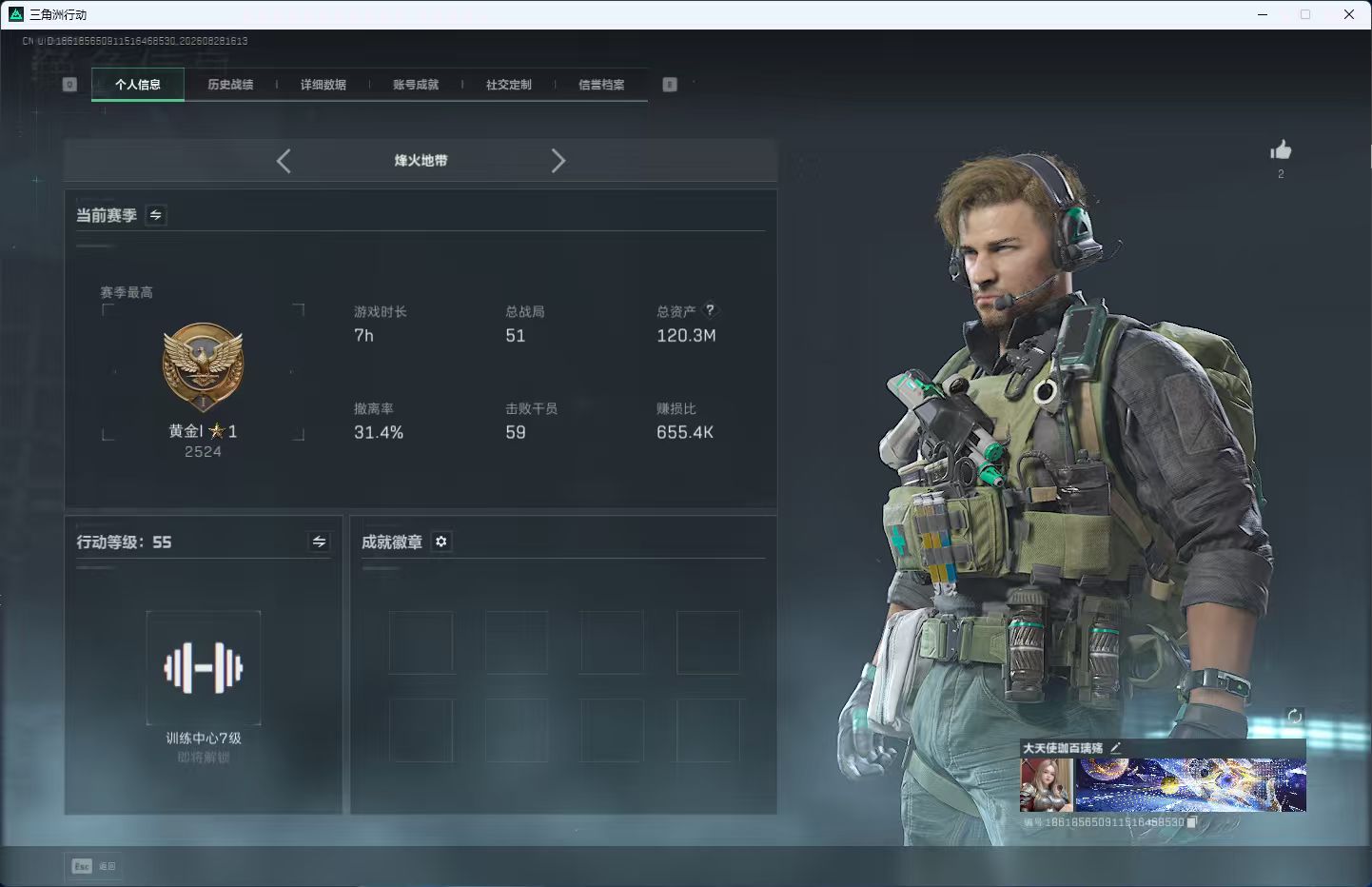Viewport: 1372px width, 887px height.
Task: Open the 详细数据 tab
Action: point(323,85)
